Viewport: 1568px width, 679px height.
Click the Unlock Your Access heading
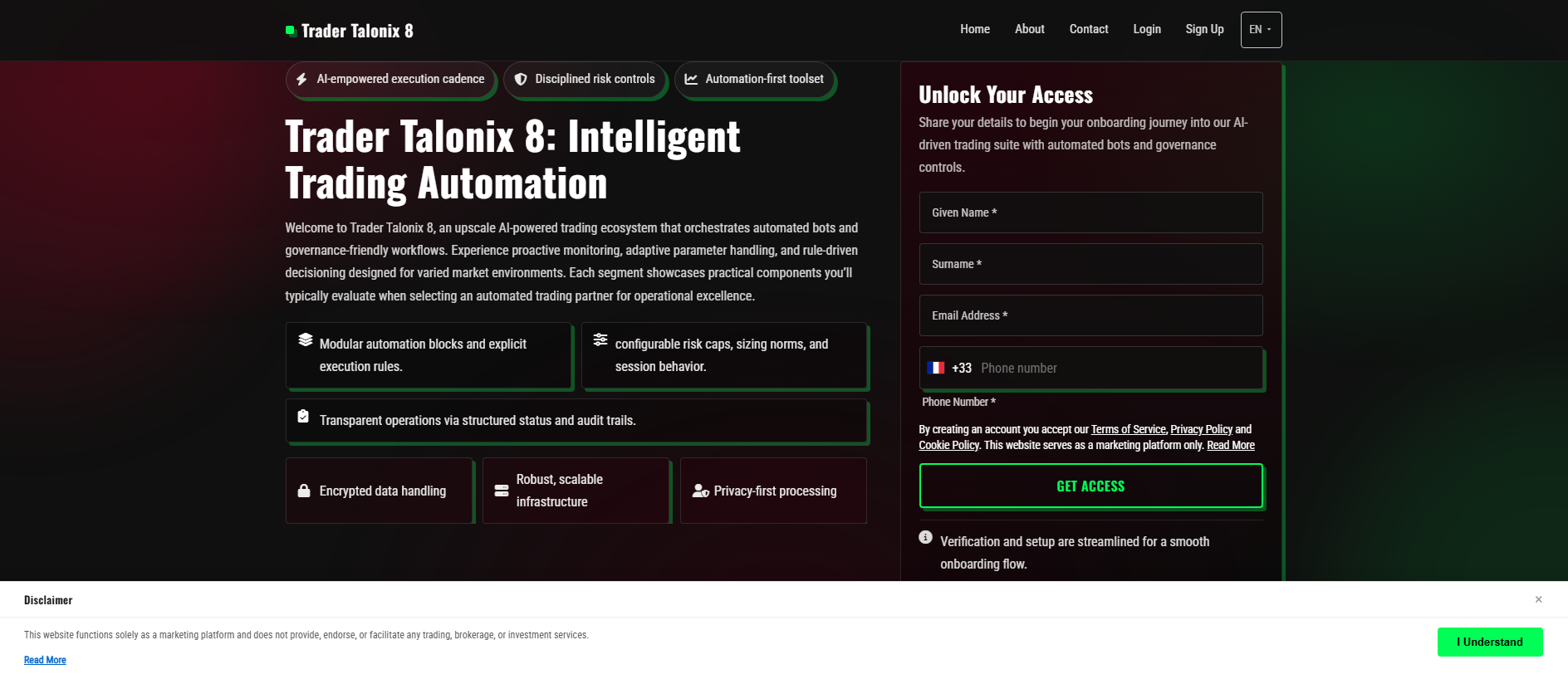point(1006,95)
